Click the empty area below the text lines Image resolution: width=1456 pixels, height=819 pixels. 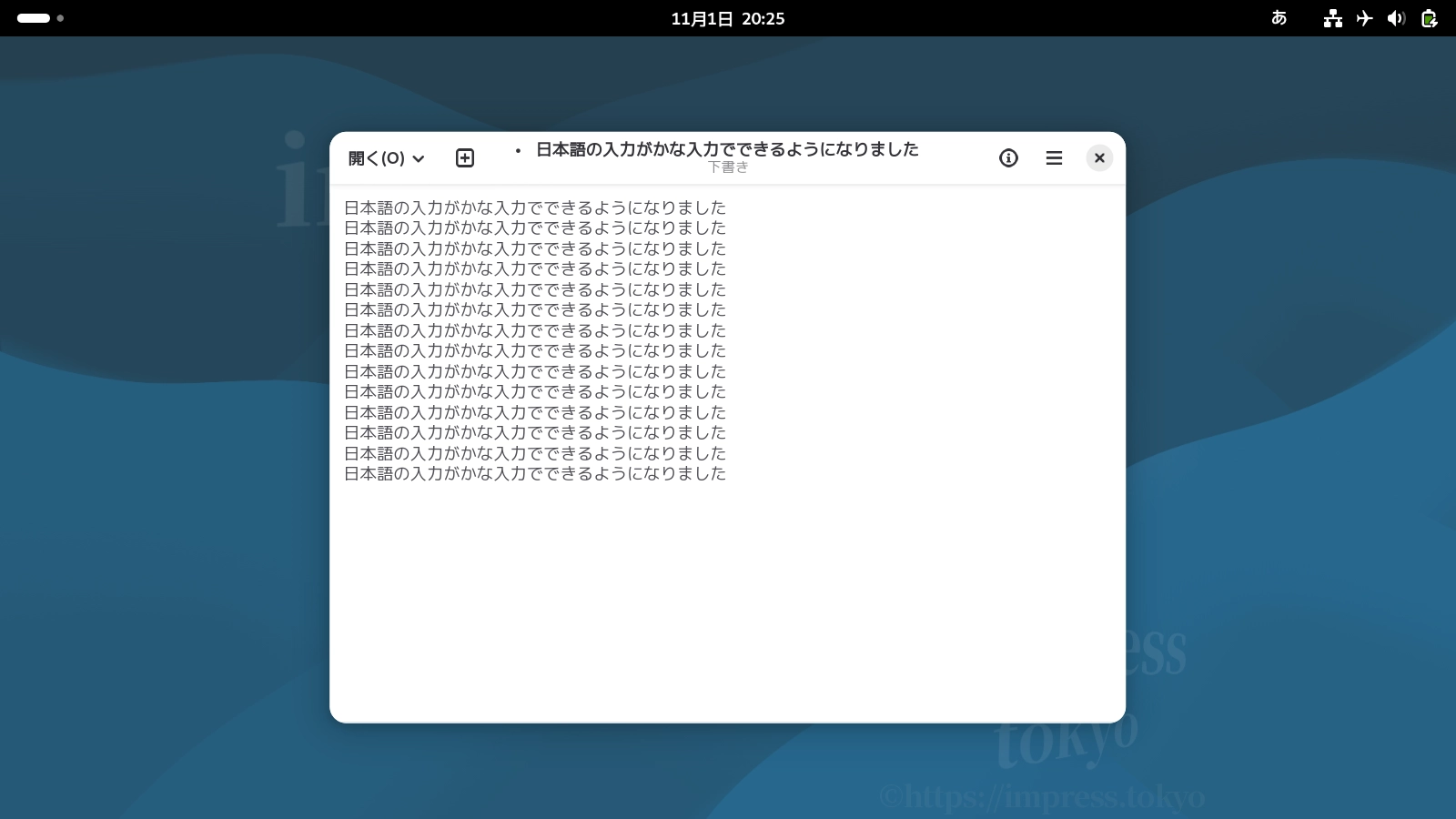(726, 601)
